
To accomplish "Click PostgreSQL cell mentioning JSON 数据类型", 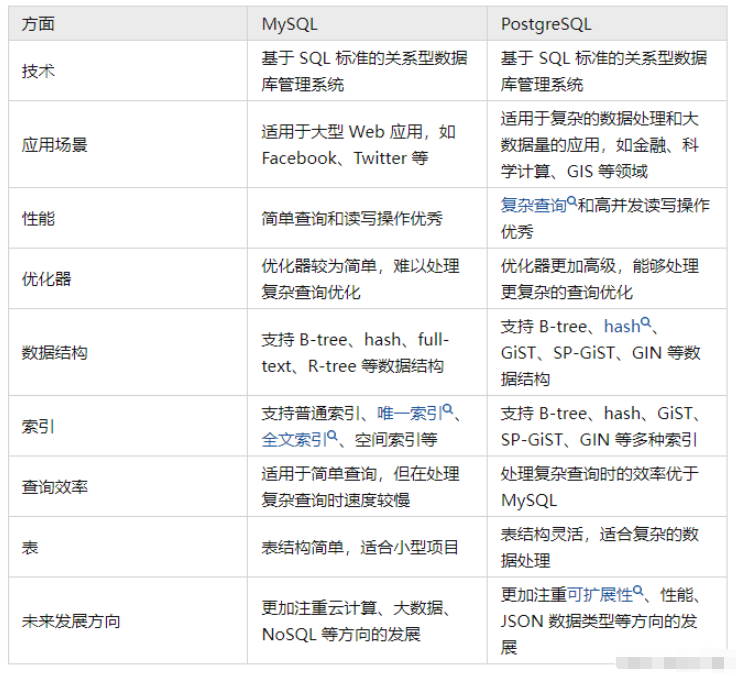I will pos(607,621).
